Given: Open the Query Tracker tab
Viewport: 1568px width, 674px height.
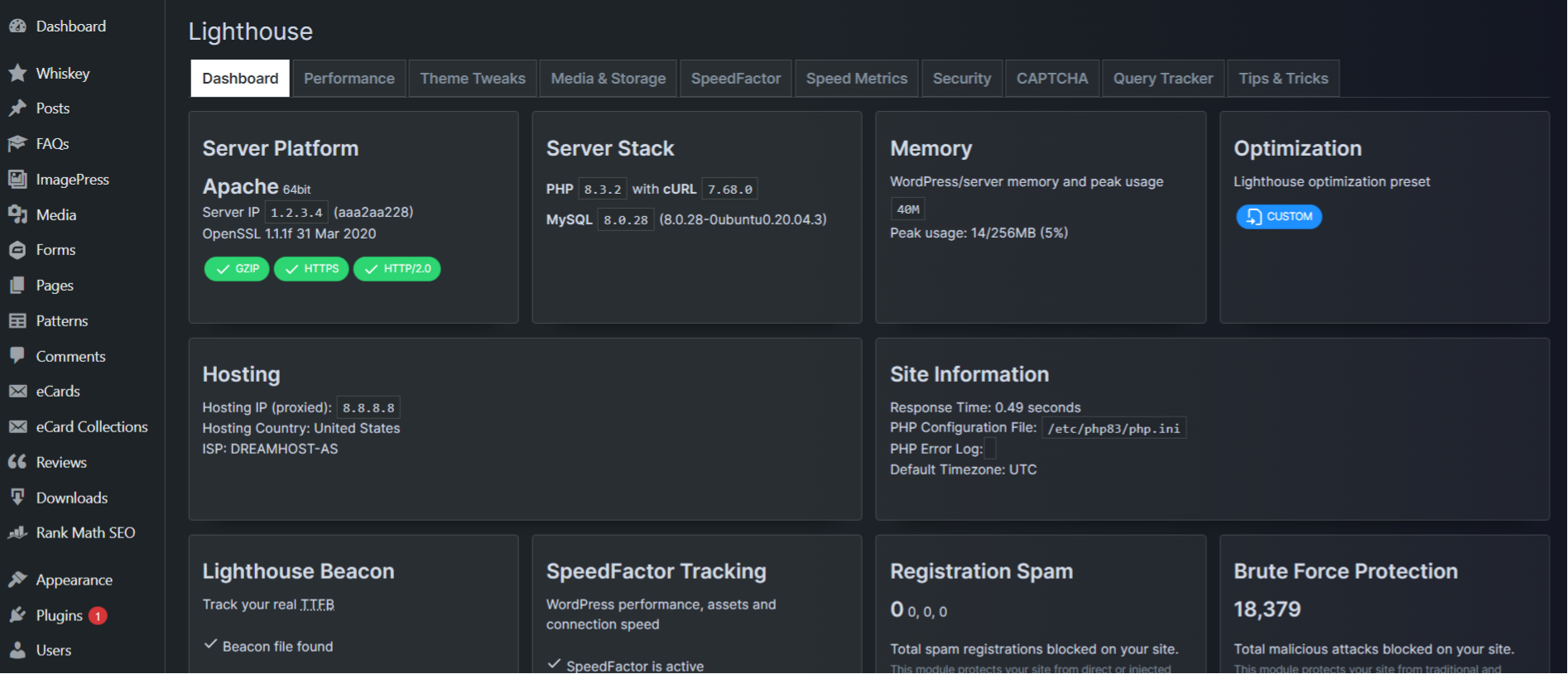Looking at the screenshot, I should (1162, 79).
